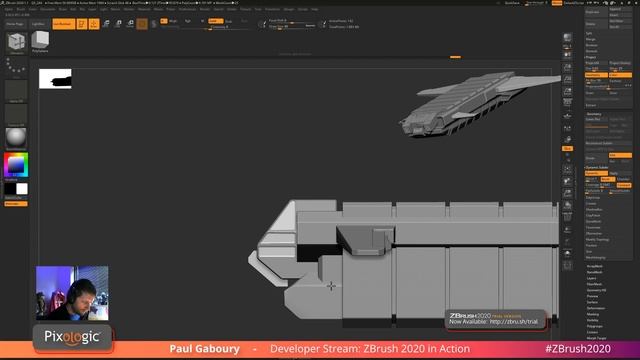
Task: Toggle Solo mode
Action: [567, 254]
